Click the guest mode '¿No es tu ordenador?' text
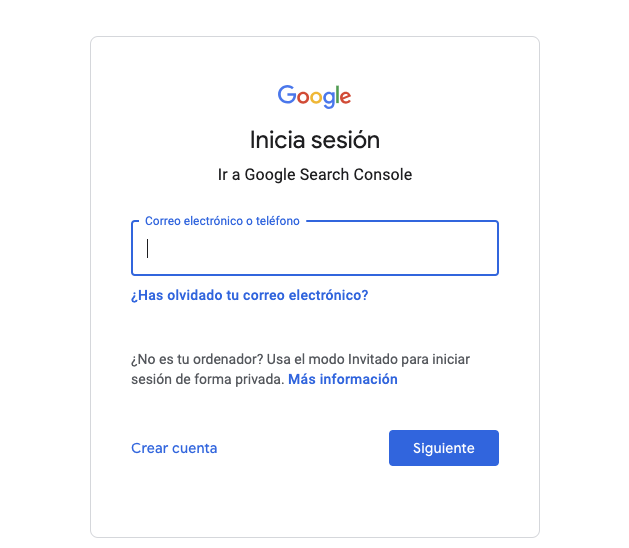 (x=197, y=359)
